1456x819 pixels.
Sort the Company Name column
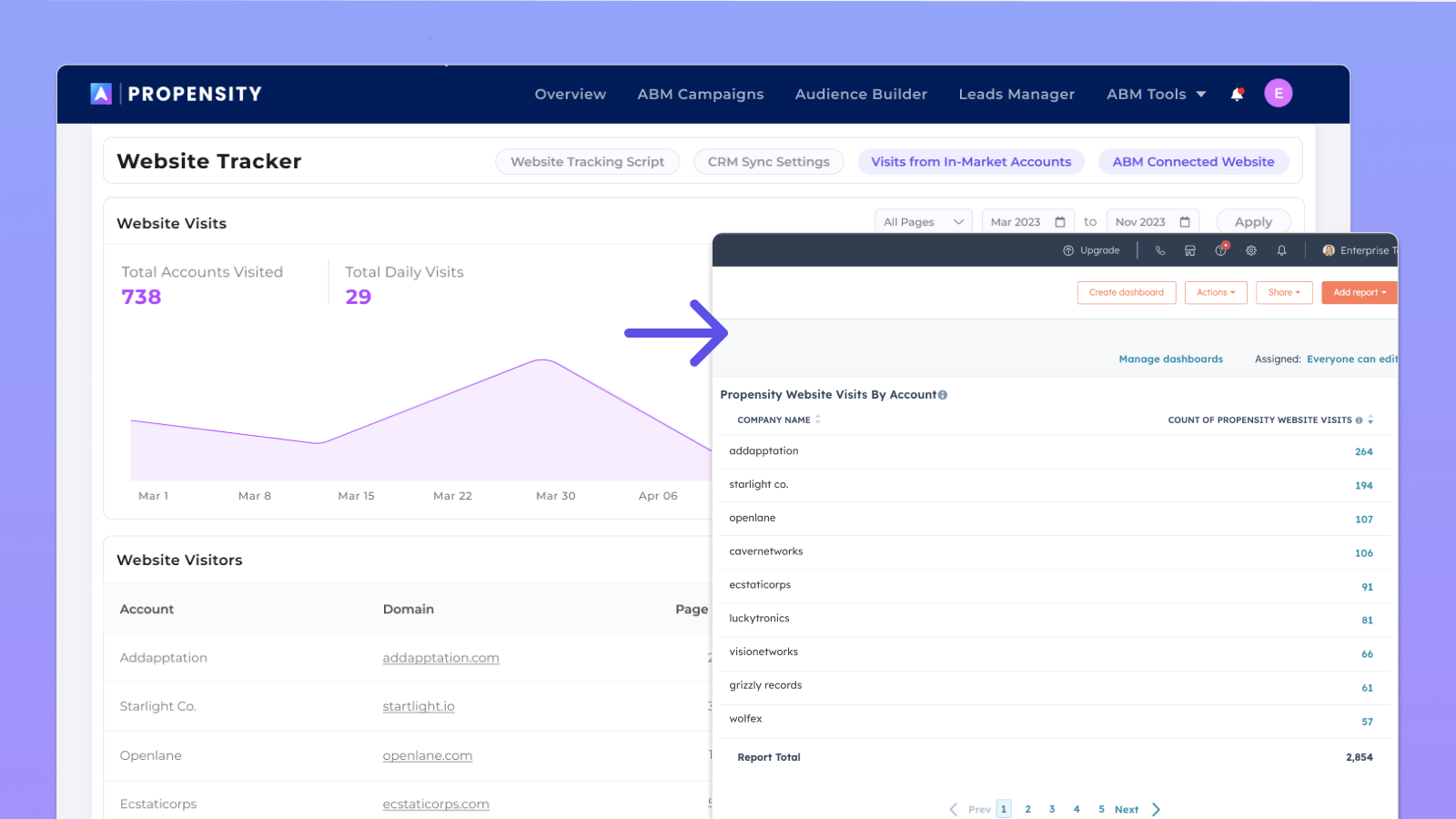point(817,420)
